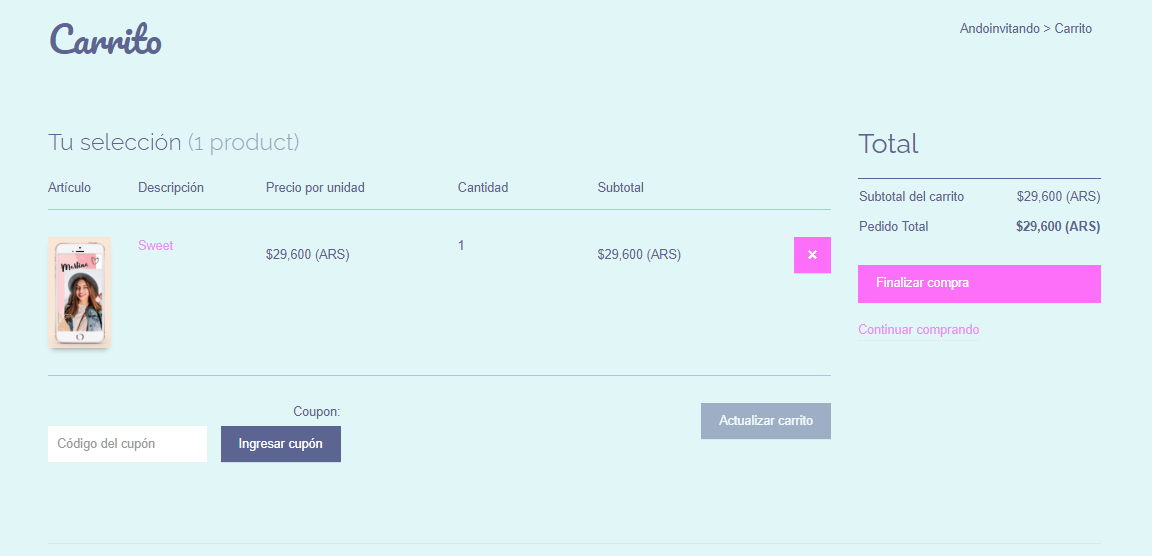
Task: Select the quantity value 1
Action: pyautogui.click(x=461, y=246)
